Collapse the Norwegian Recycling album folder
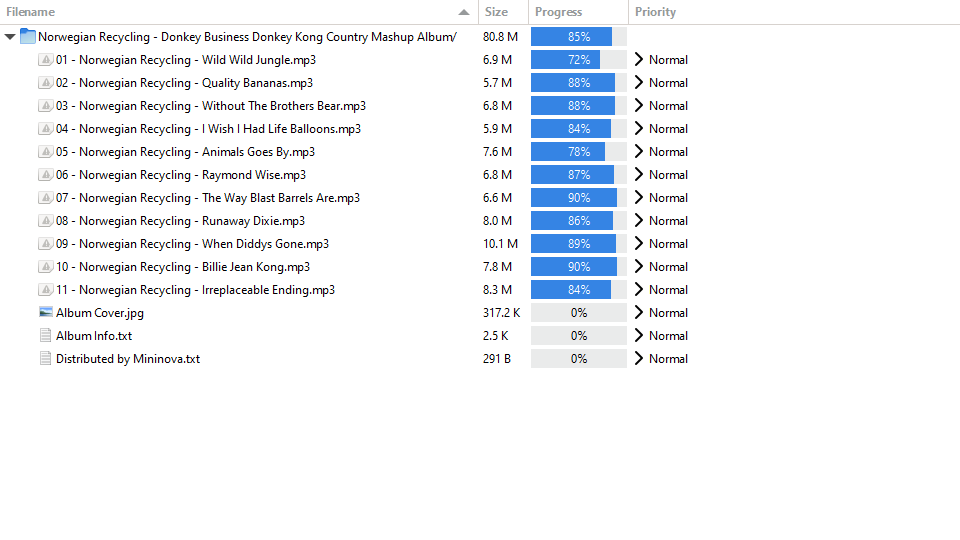Screen dimensions: 960x540 (x=10, y=37)
